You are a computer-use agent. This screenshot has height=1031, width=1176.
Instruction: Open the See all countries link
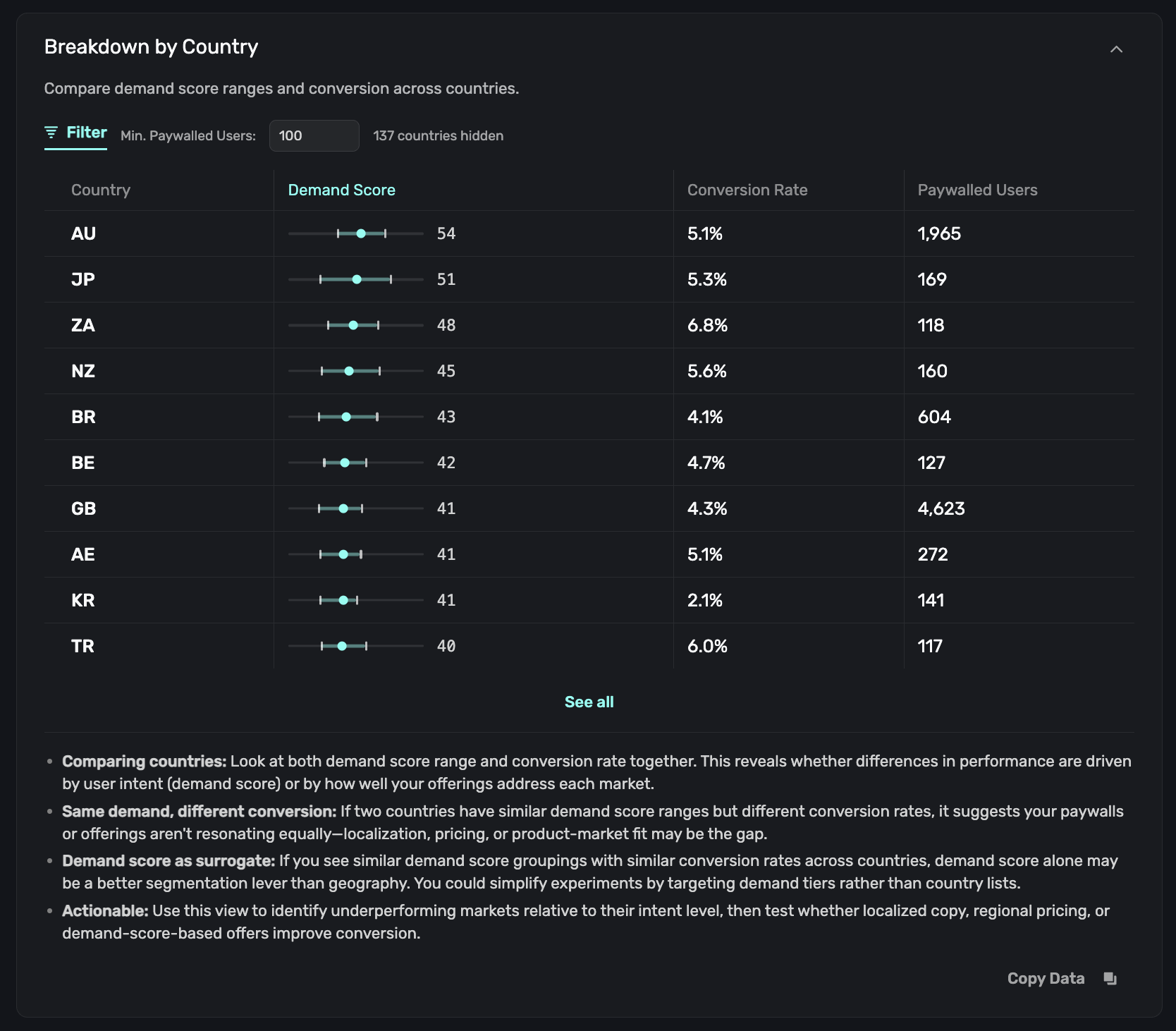589,702
